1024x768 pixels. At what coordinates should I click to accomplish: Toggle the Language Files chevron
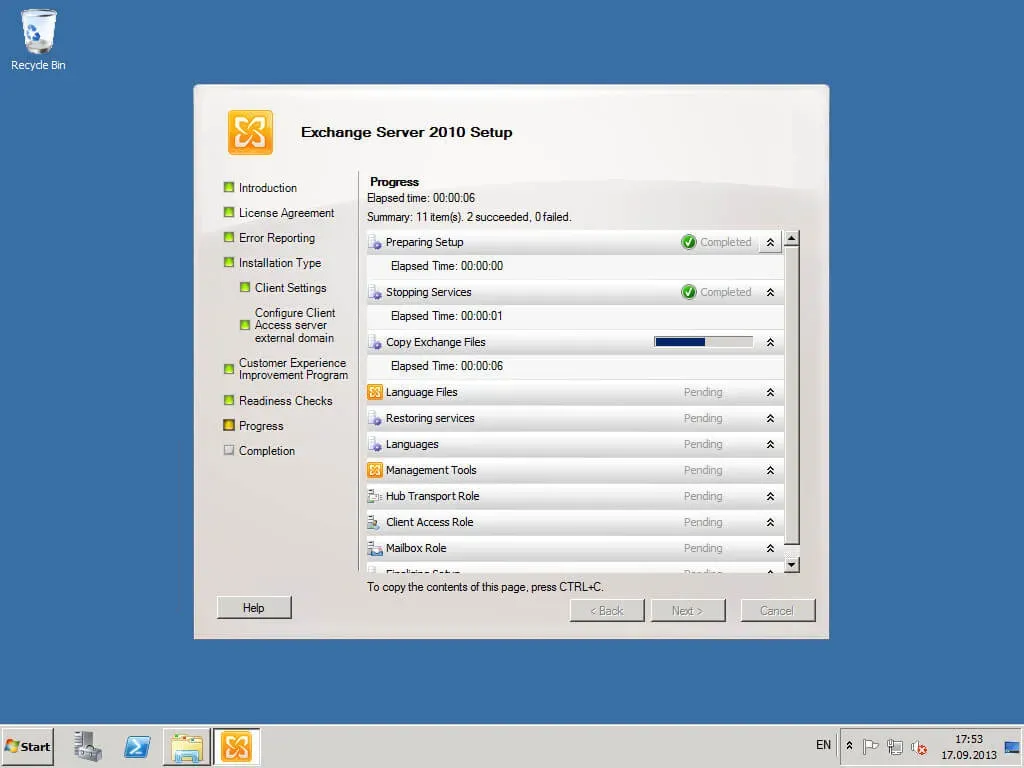(771, 392)
